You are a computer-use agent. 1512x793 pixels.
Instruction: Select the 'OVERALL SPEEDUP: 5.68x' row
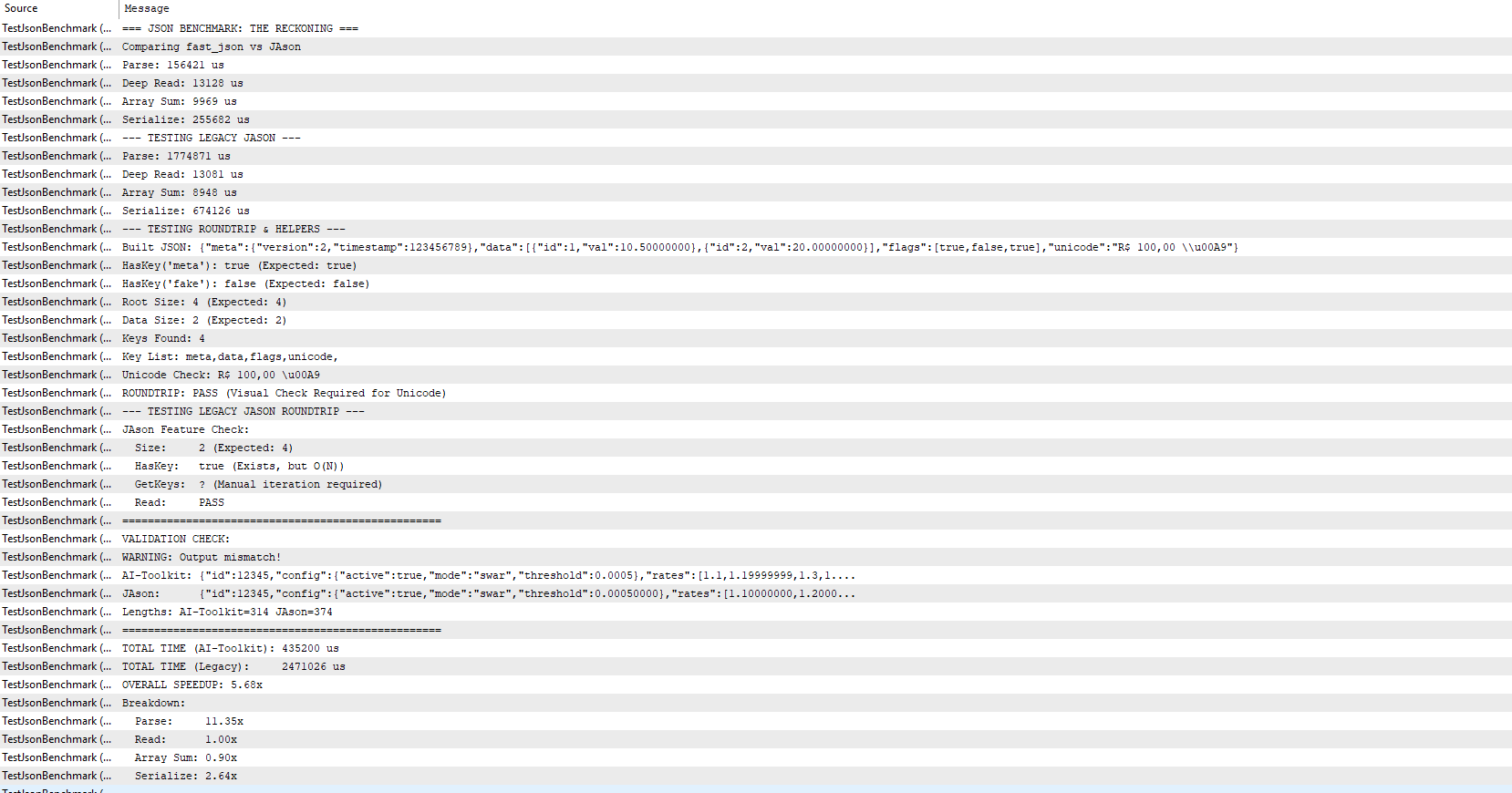[756, 685]
